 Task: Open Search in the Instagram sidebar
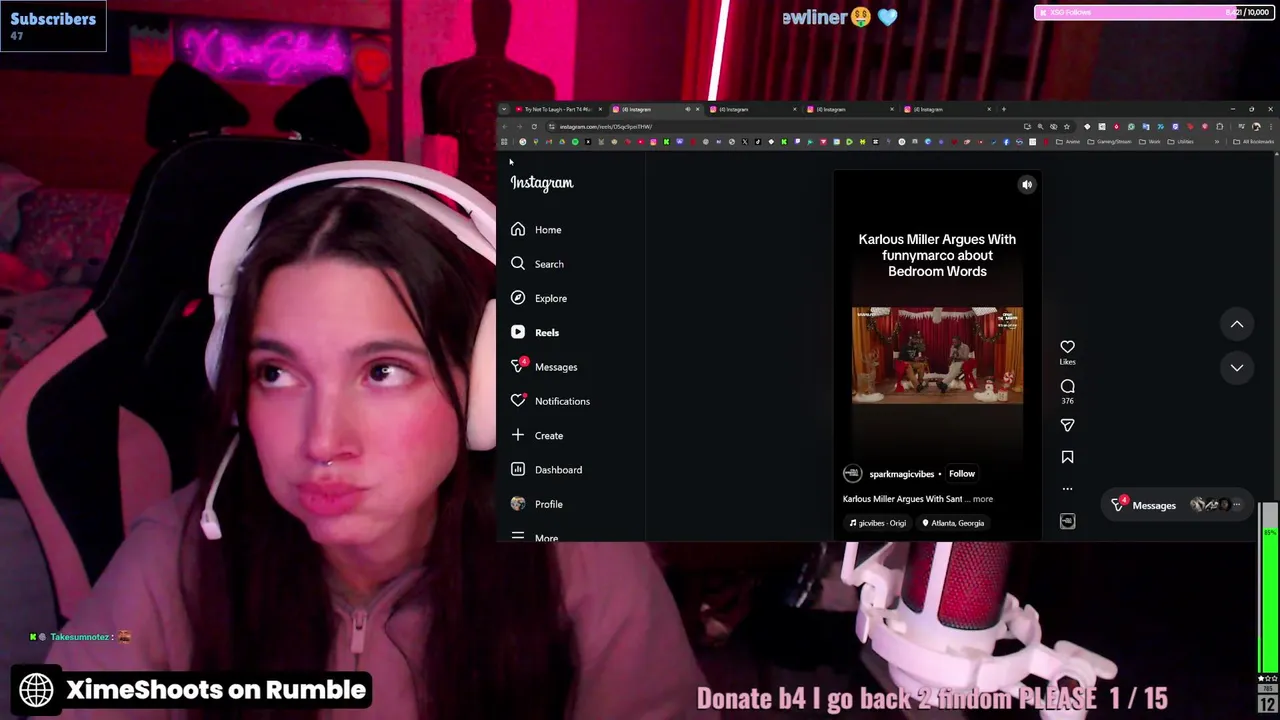pyautogui.click(x=536, y=264)
